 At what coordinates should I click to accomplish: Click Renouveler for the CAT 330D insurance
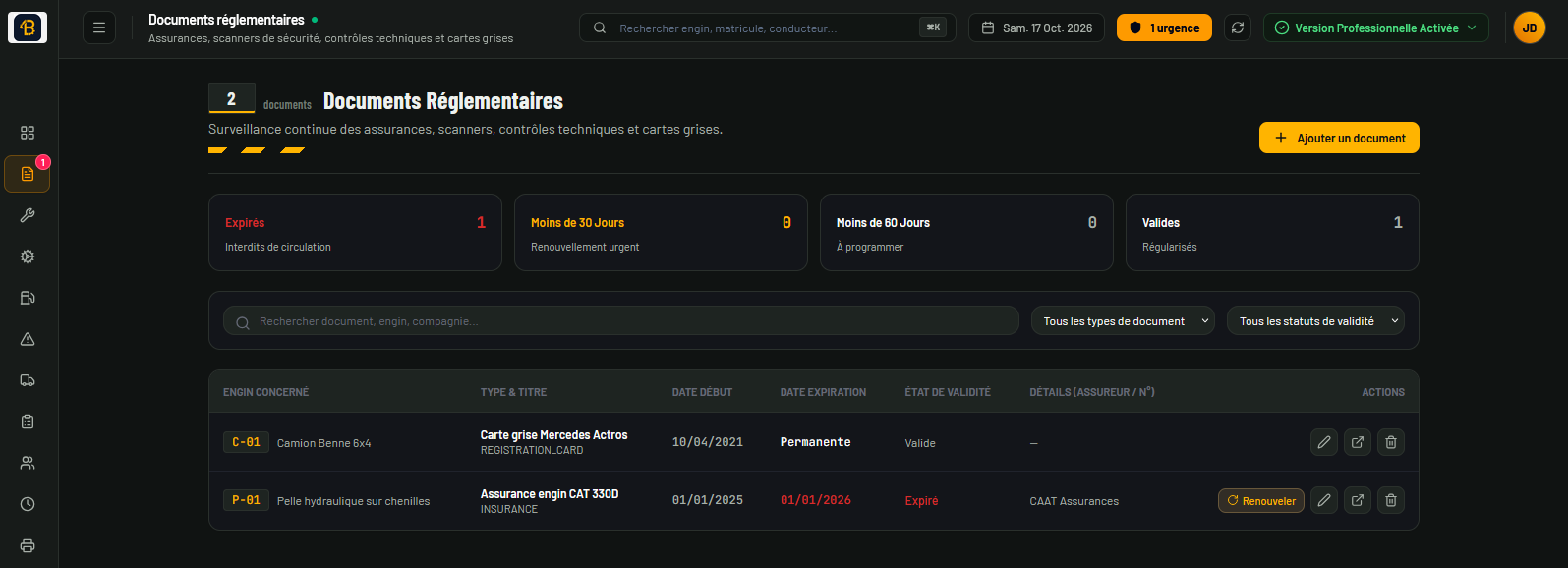1261,501
